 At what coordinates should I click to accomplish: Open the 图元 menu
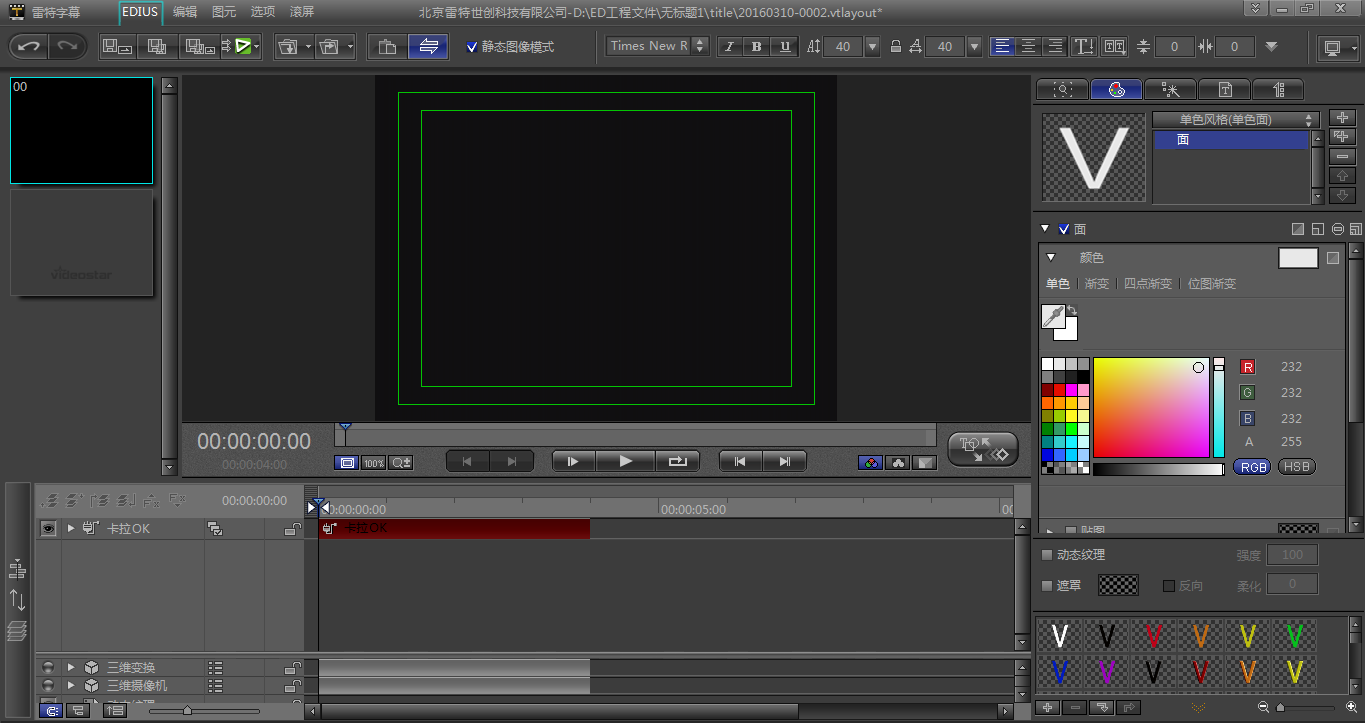(x=224, y=12)
